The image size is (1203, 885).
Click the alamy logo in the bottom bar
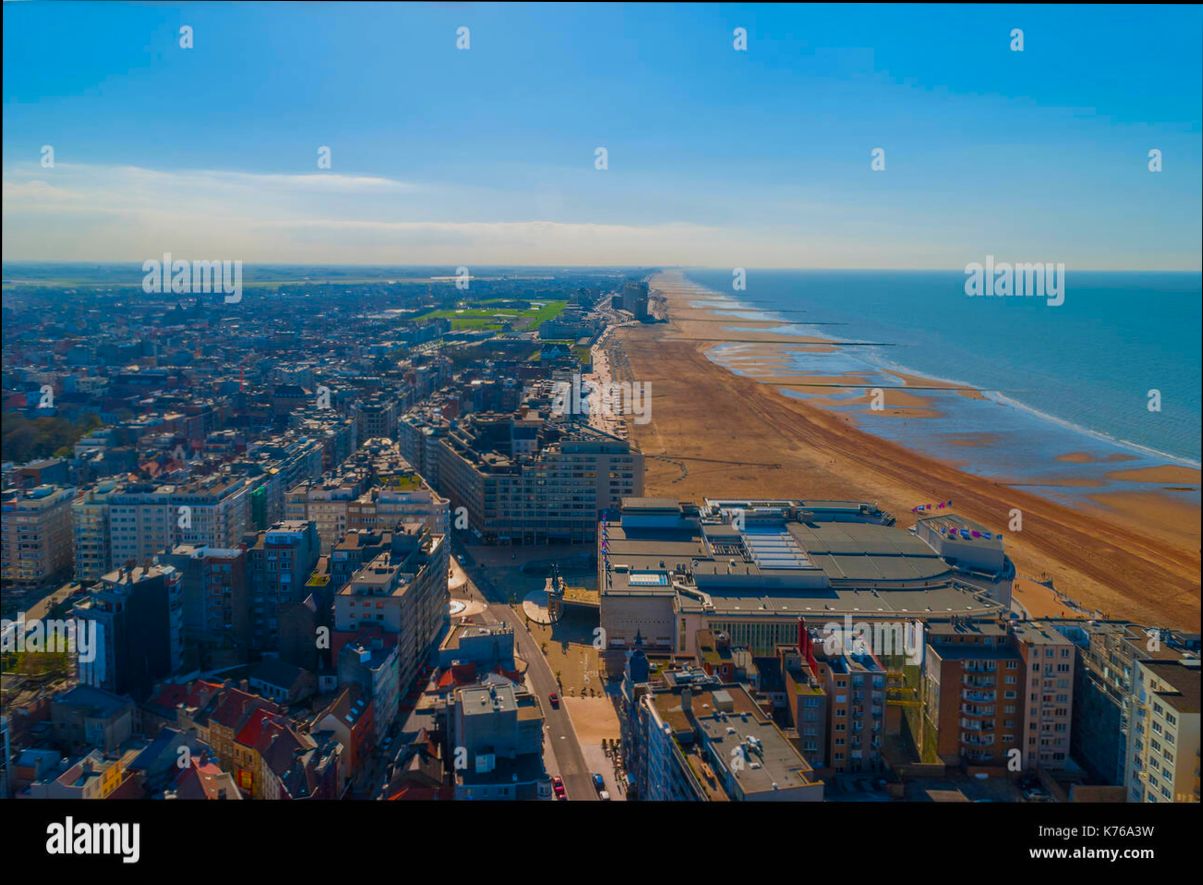click(95, 838)
